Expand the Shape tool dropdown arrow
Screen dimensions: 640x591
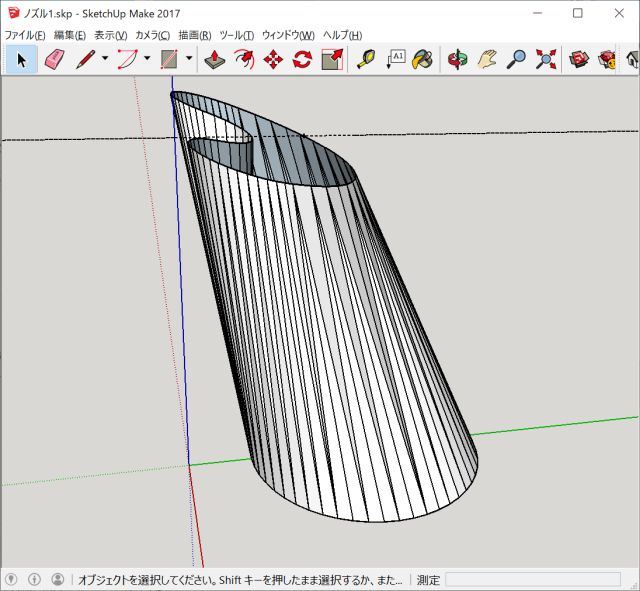coord(189,59)
